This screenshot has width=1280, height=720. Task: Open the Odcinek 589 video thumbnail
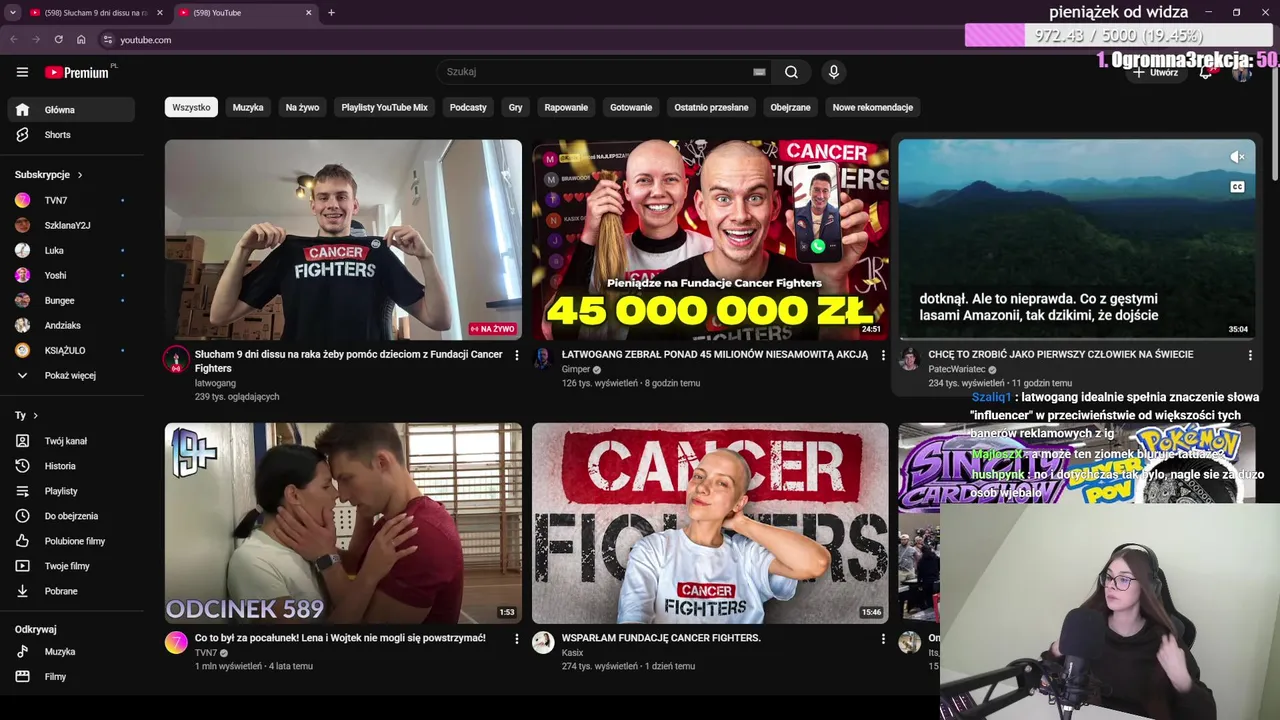click(343, 523)
